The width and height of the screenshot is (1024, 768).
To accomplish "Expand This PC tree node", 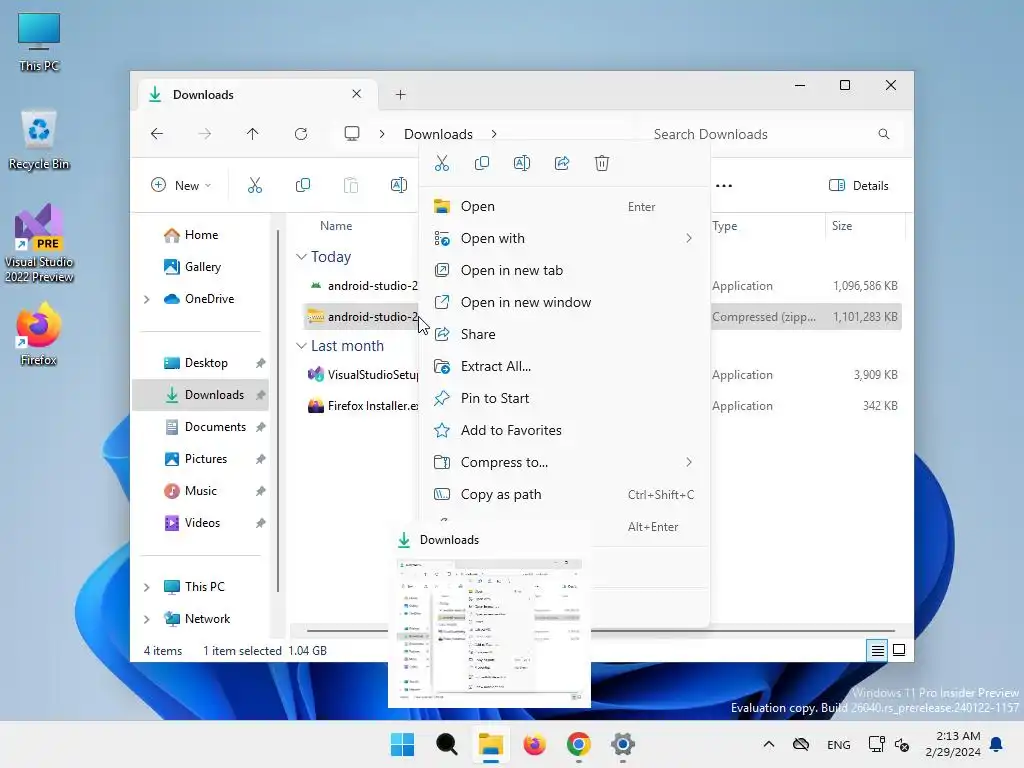I will (x=147, y=587).
